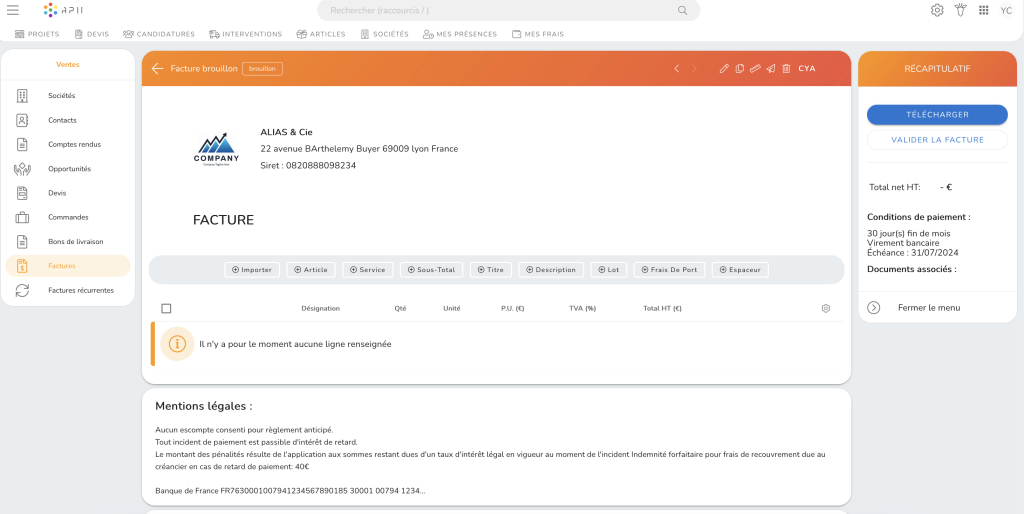Show previous invoice with left chevron
Image resolution: width=1024 pixels, height=514 pixels.
pyautogui.click(x=677, y=69)
